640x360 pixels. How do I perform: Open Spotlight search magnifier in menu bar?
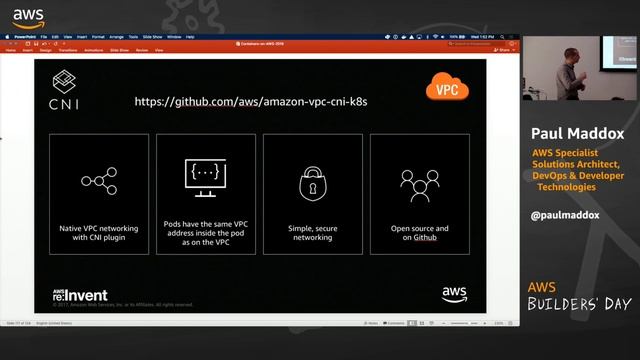coord(502,37)
